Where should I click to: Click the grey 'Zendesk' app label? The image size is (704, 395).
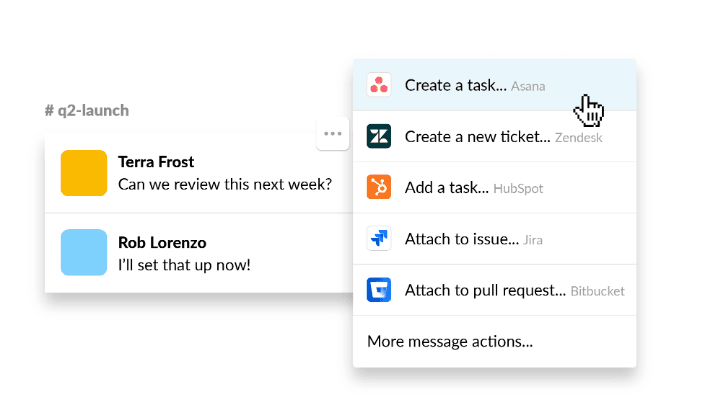pyautogui.click(x=578, y=137)
